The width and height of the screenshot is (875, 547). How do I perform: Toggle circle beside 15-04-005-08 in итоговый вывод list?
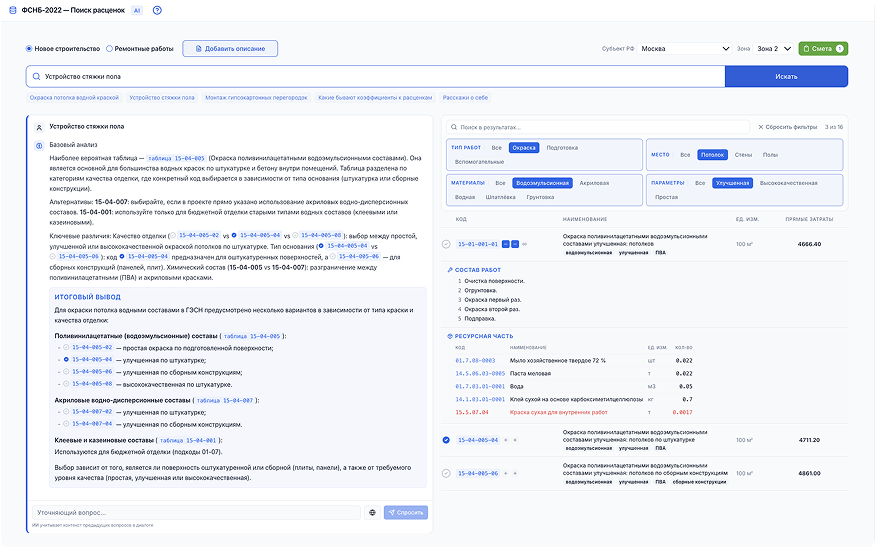point(66,383)
